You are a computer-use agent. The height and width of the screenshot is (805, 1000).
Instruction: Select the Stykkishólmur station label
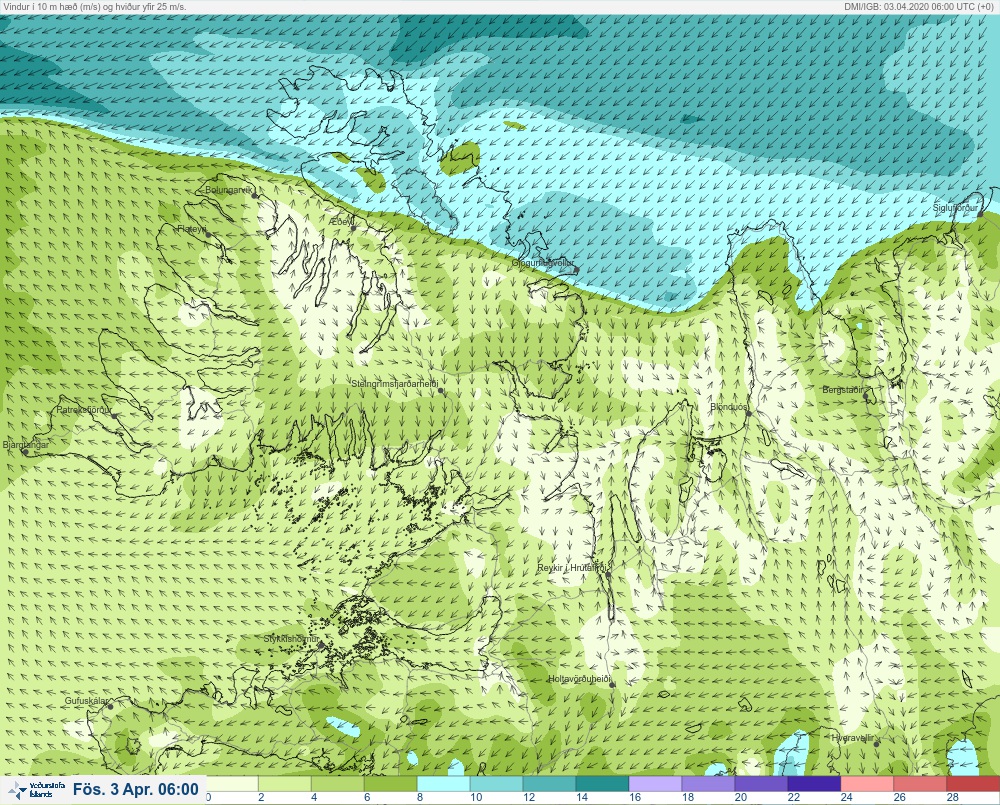click(291, 639)
